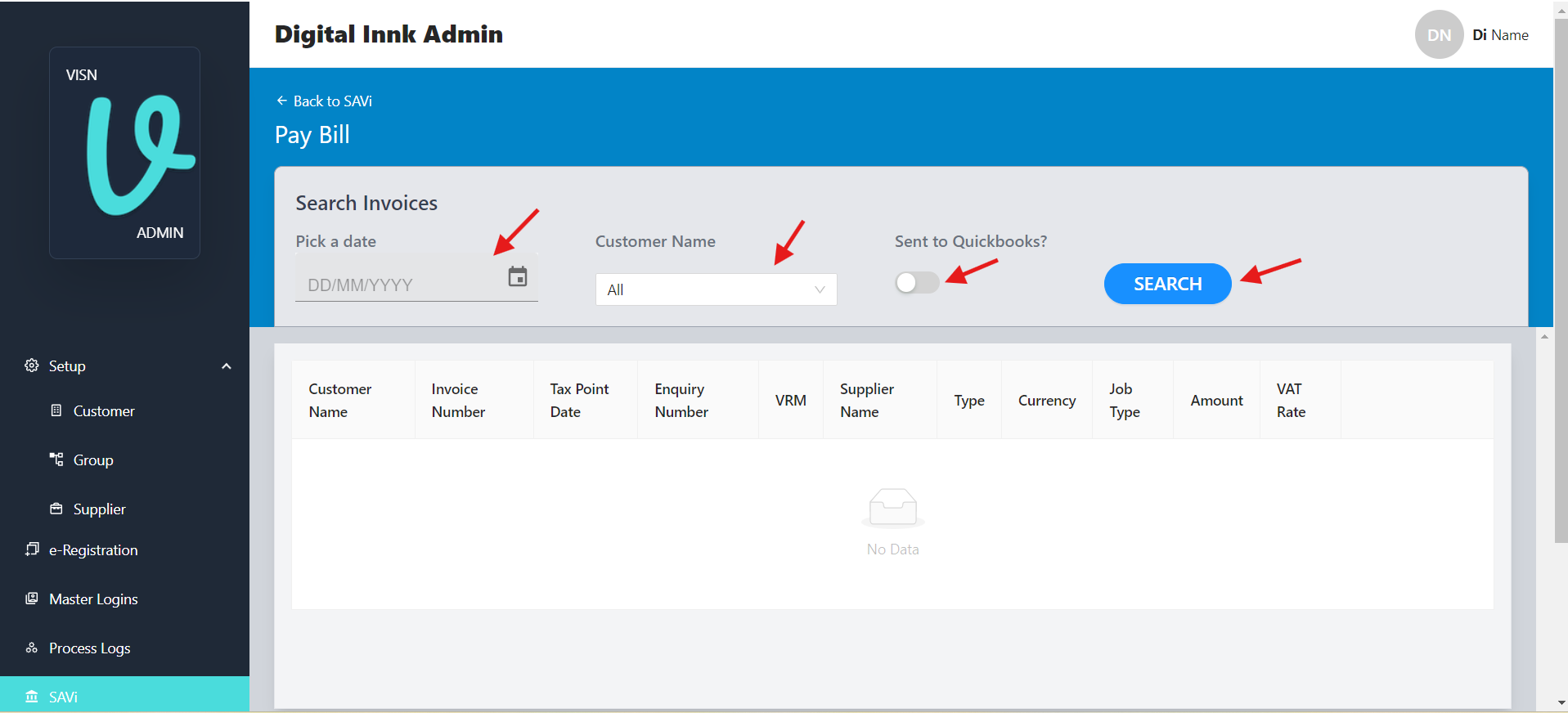Click the Setup gear icon
The image size is (1568, 713).
coord(32,365)
